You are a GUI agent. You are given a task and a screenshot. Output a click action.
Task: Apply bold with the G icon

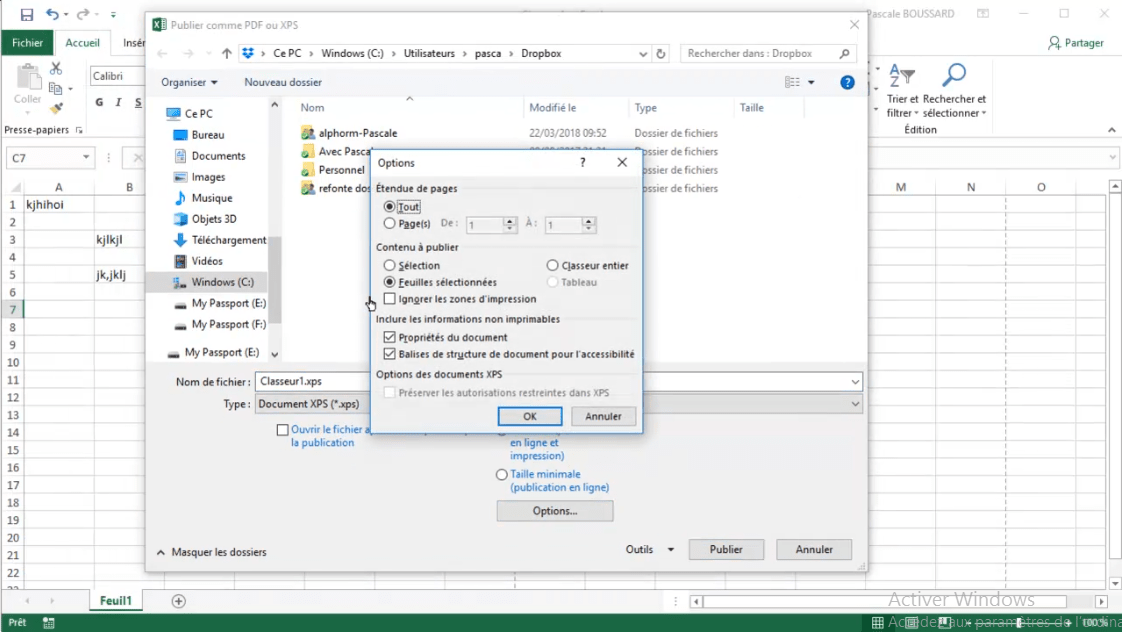click(98, 103)
